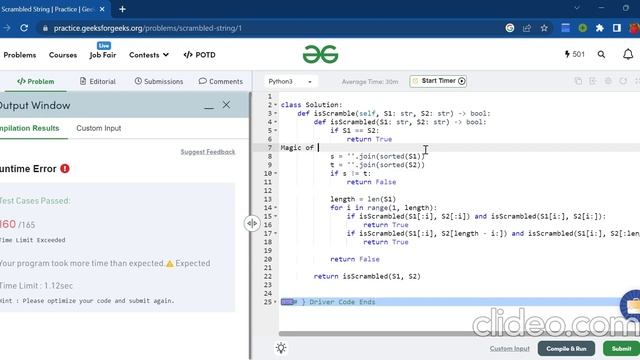Click the Custom Input link below editor

(x=509, y=349)
